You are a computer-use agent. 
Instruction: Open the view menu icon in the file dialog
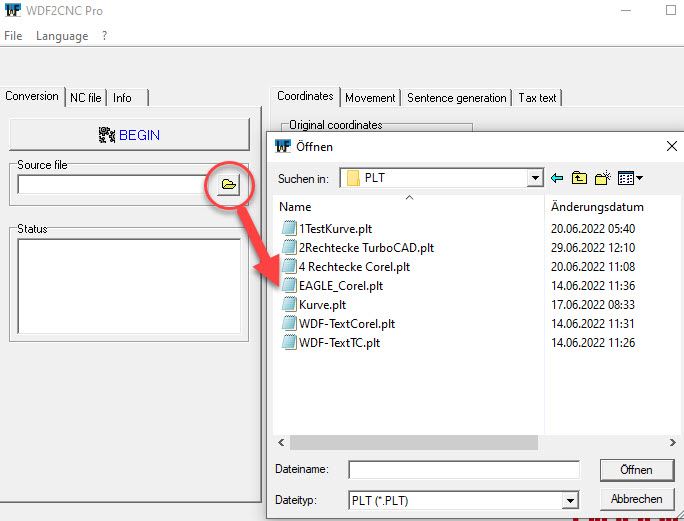click(x=630, y=178)
